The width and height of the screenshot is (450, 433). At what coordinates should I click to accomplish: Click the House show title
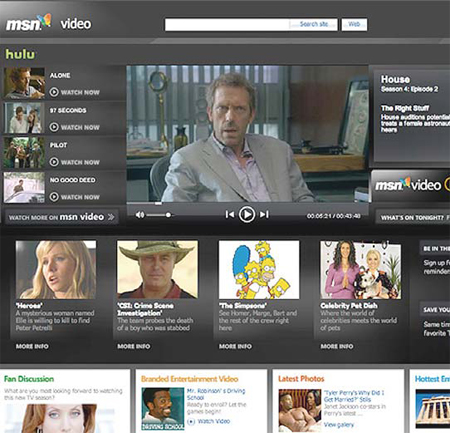[395, 79]
